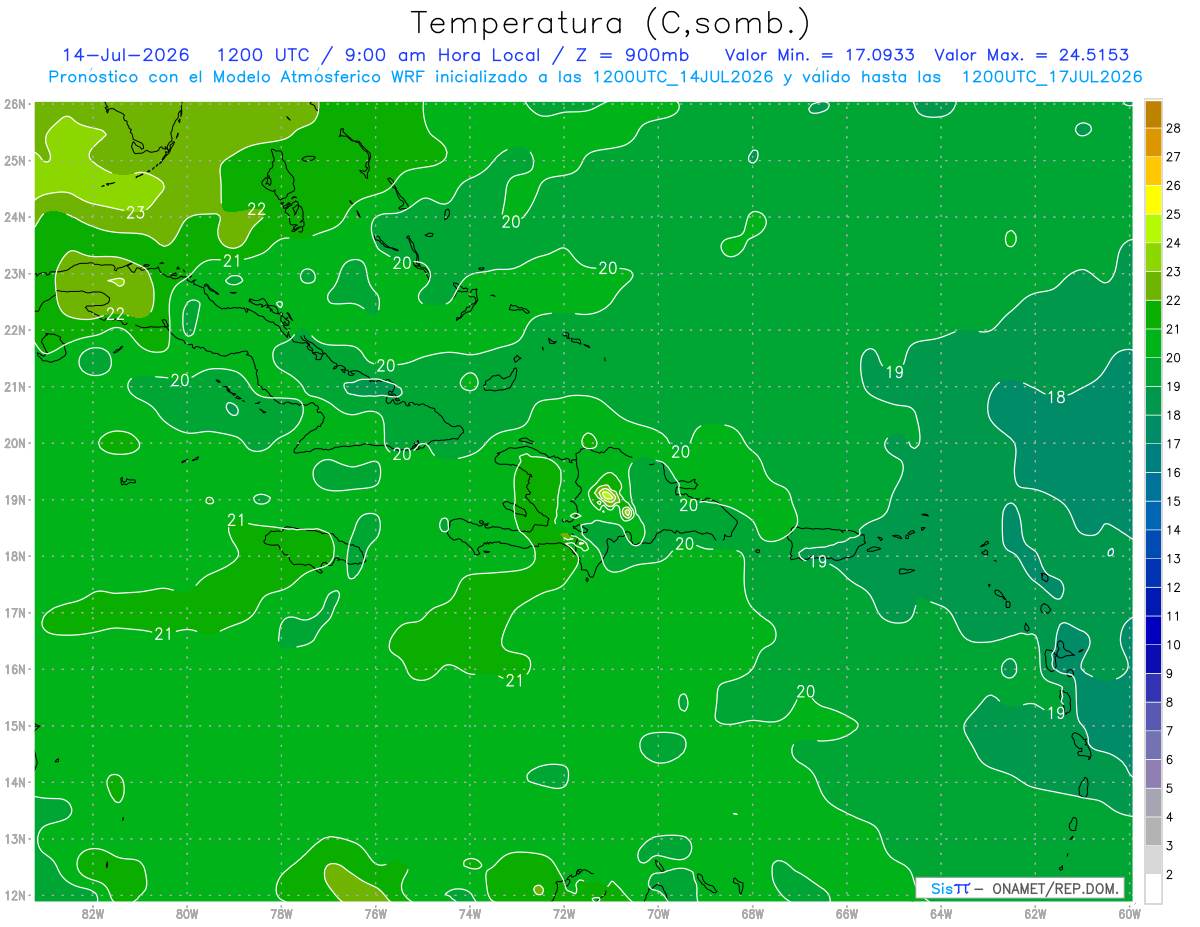The width and height of the screenshot is (1200, 927).
Task: Click the '72W' longitude axis label
Action: pyautogui.click(x=564, y=913)
